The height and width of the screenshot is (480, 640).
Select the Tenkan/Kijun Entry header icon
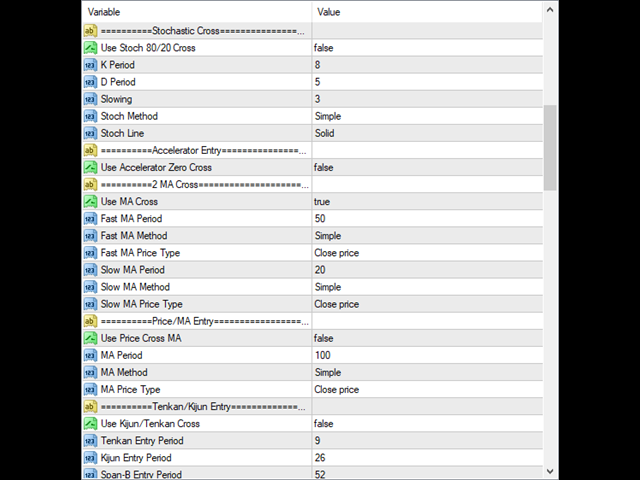[x=89, y=407]
